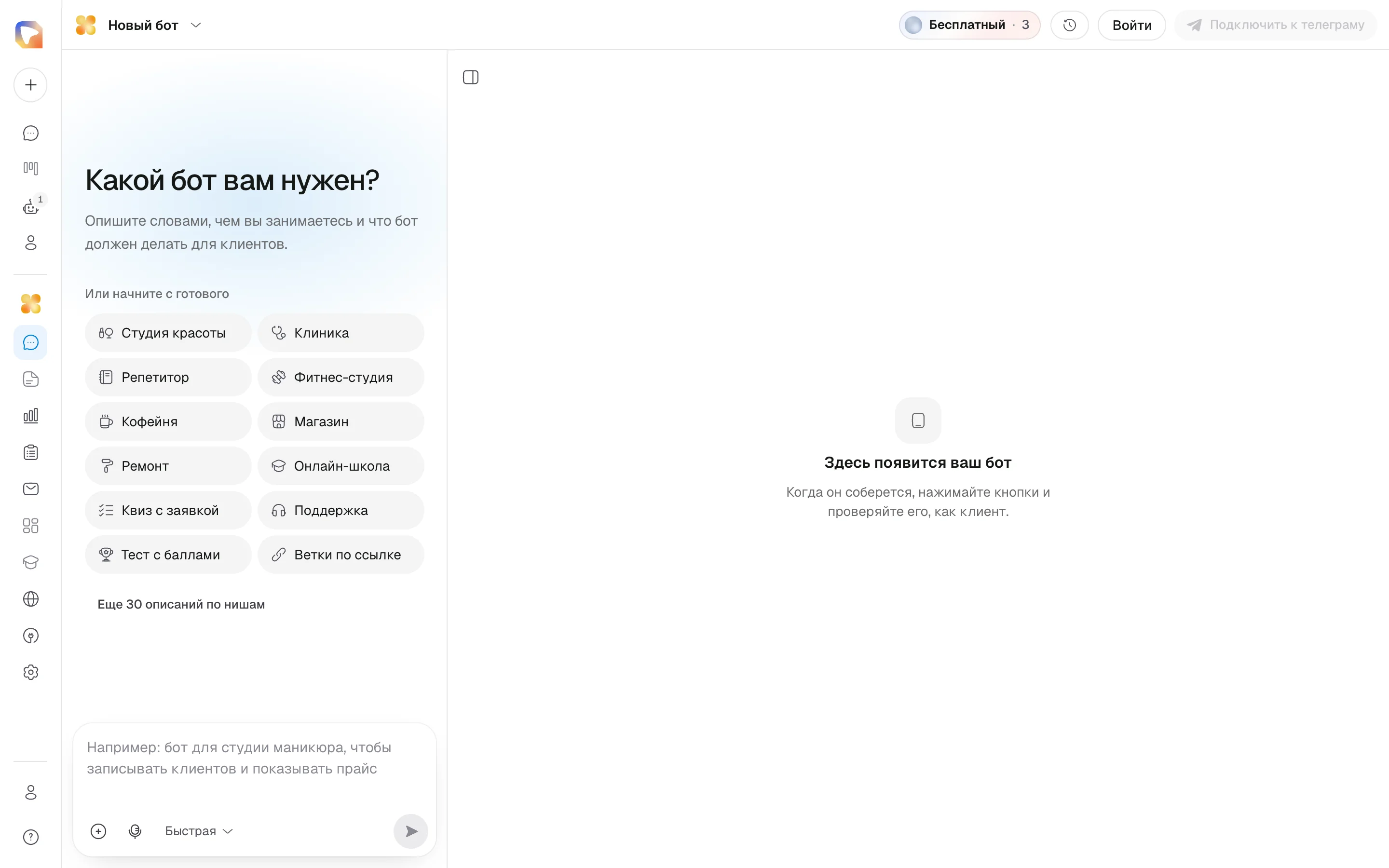
Task: Choose the Поддержка template
Action: 341,510
